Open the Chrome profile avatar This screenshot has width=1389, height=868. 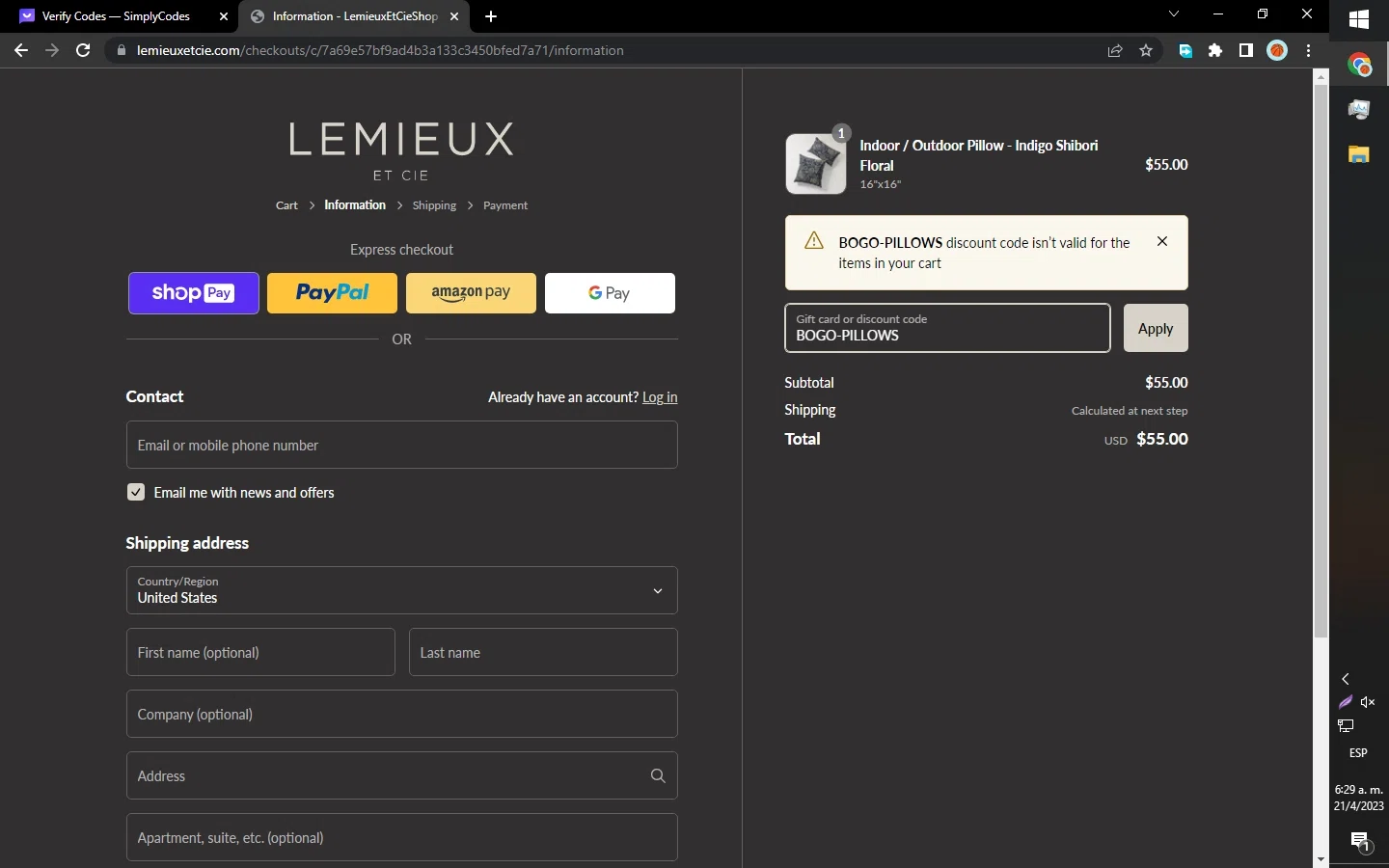tap(1277, 51)
